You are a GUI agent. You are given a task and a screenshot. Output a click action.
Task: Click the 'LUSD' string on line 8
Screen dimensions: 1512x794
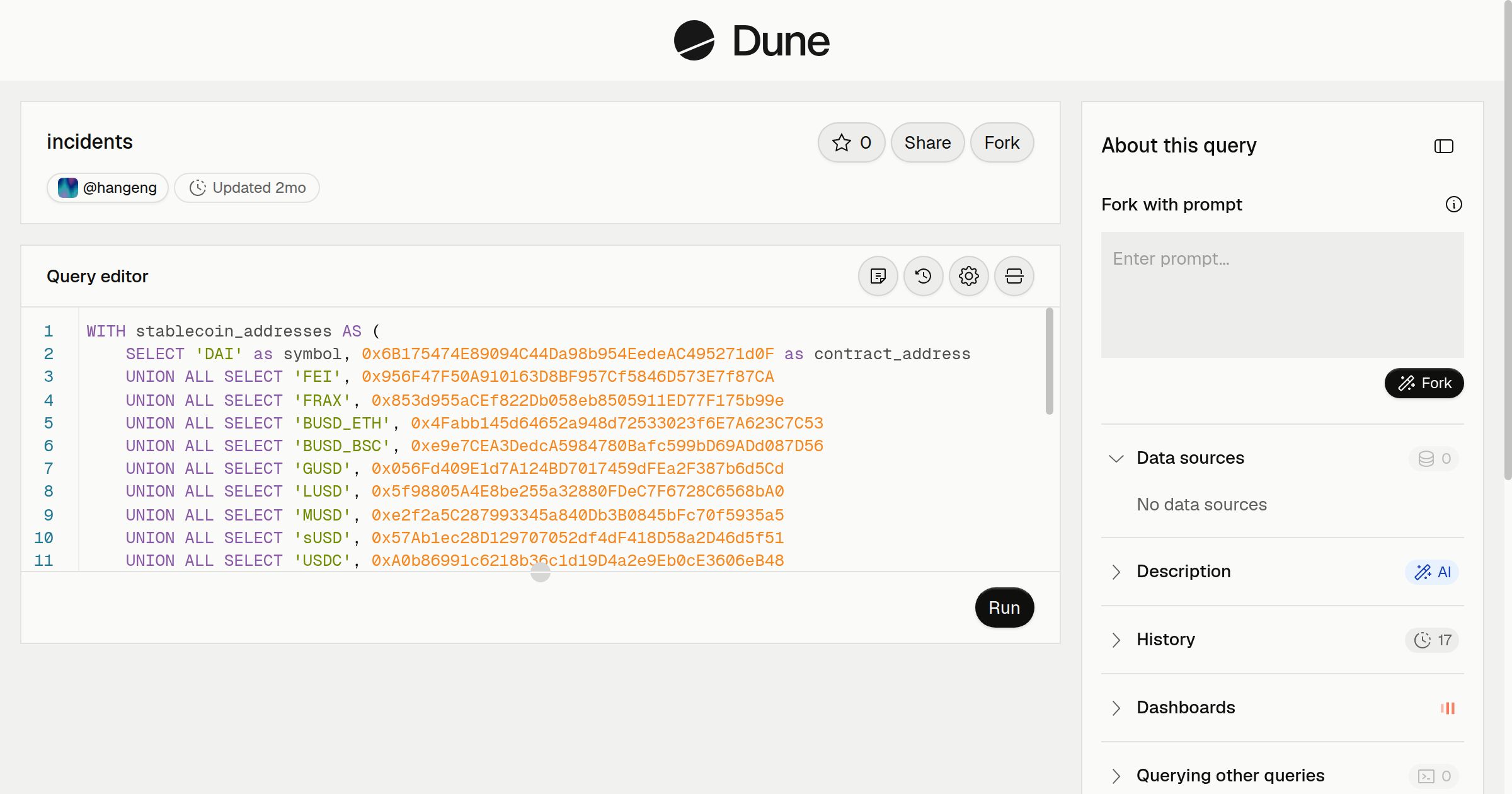click(x=323, y=492)
